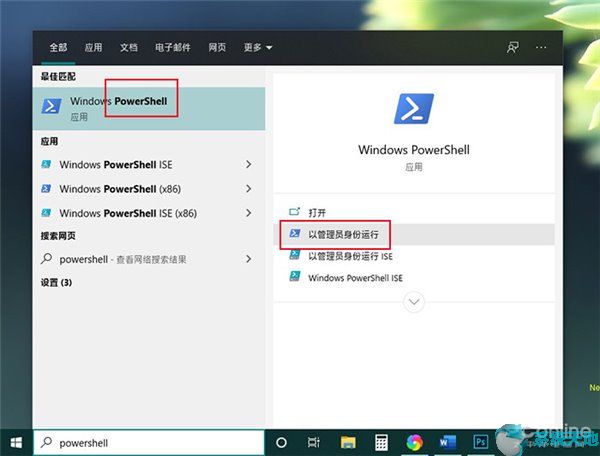Click Windows PowerShell title in preview pane
This screenshot has width=600, height=456.
pos(414,150)
